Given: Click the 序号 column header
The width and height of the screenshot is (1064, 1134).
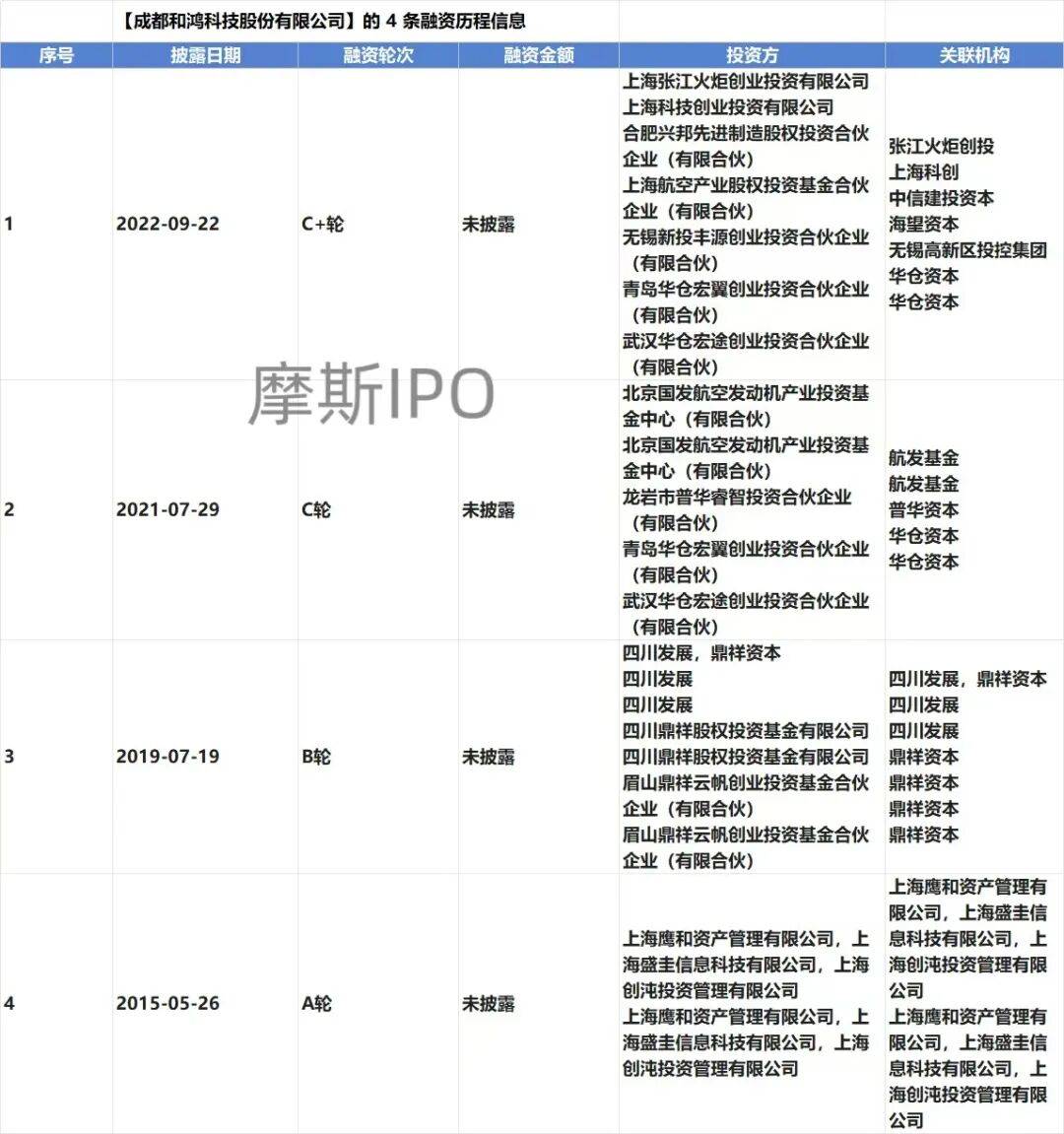Looking at the screenshot, I should (x=56, y=55).
